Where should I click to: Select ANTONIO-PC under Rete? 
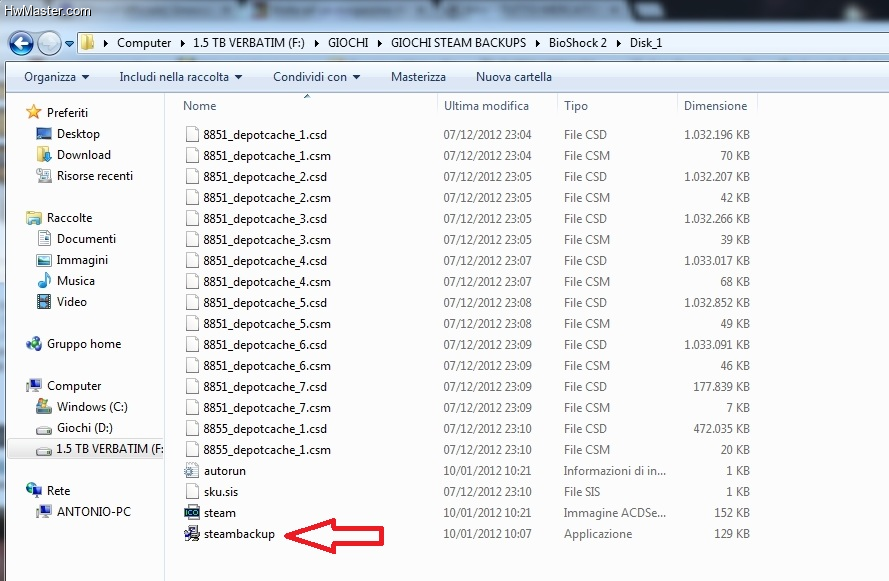coord(94,511)
